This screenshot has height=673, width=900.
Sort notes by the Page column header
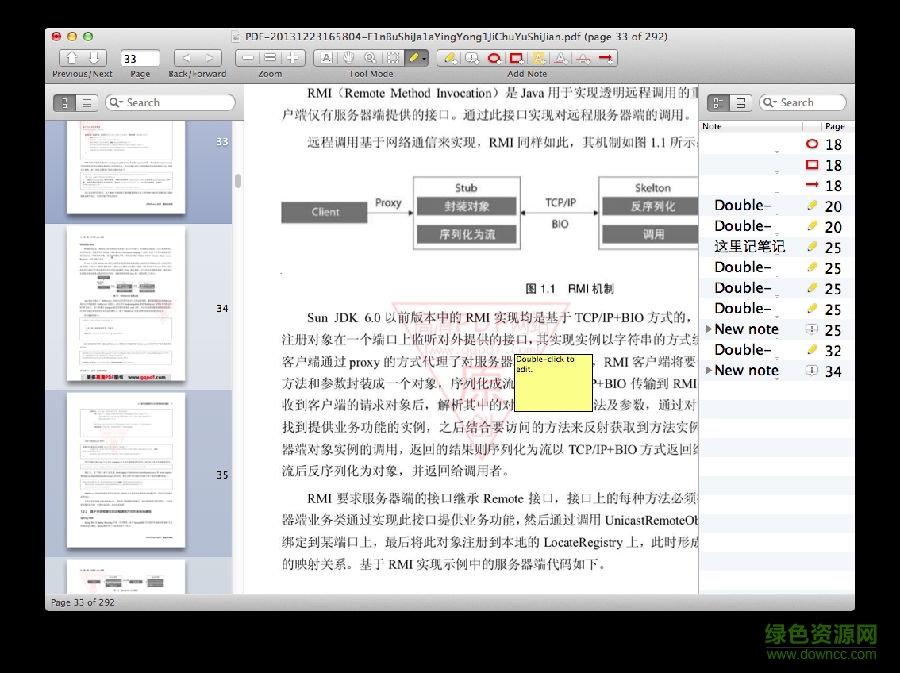pyautogui.click(x=835, y=127)
